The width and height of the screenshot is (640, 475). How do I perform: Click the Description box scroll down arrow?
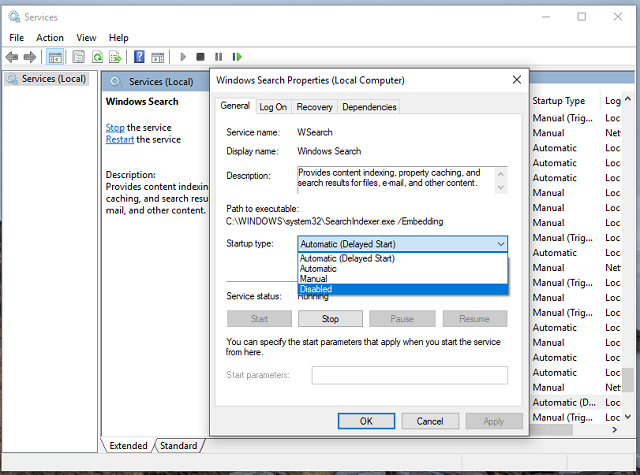click(x=501, y=187)
